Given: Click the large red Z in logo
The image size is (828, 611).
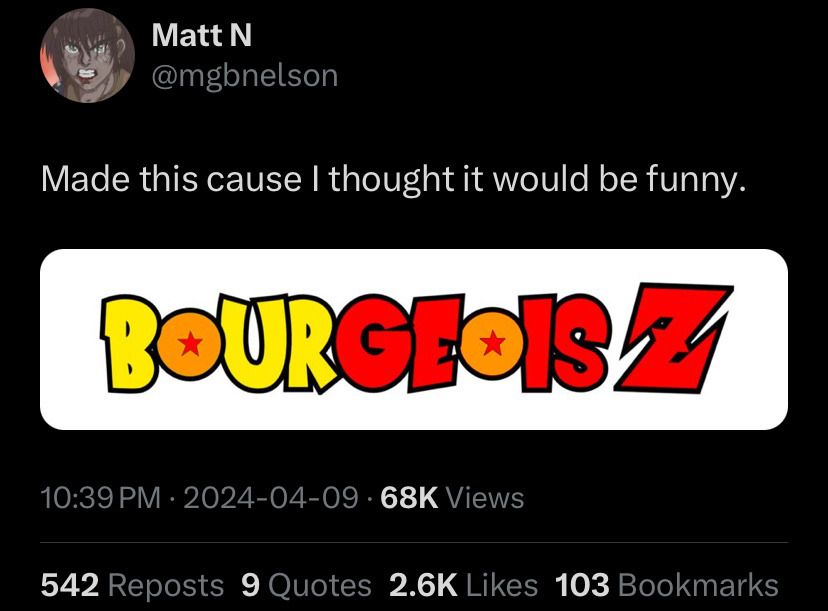Looking at the screenshot, I should pyautogui.click(x=673, y=338).
